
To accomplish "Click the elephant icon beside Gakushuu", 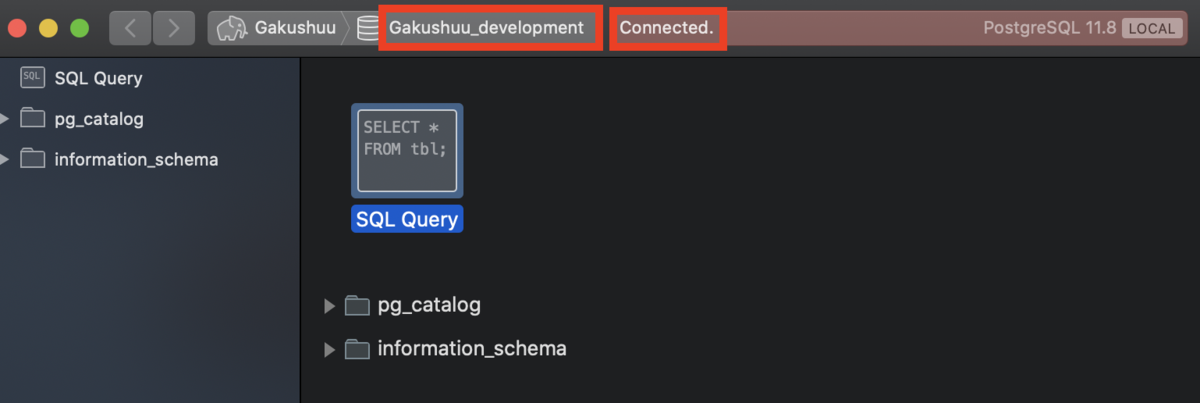I will (231, 28).
